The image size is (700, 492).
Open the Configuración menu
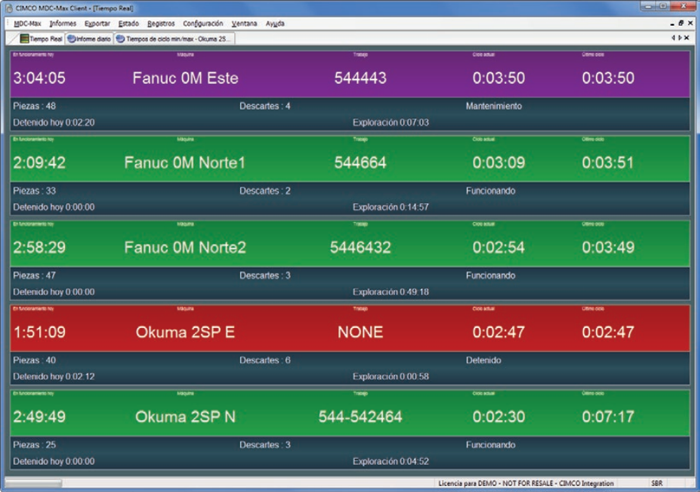(x=203, y=24)
